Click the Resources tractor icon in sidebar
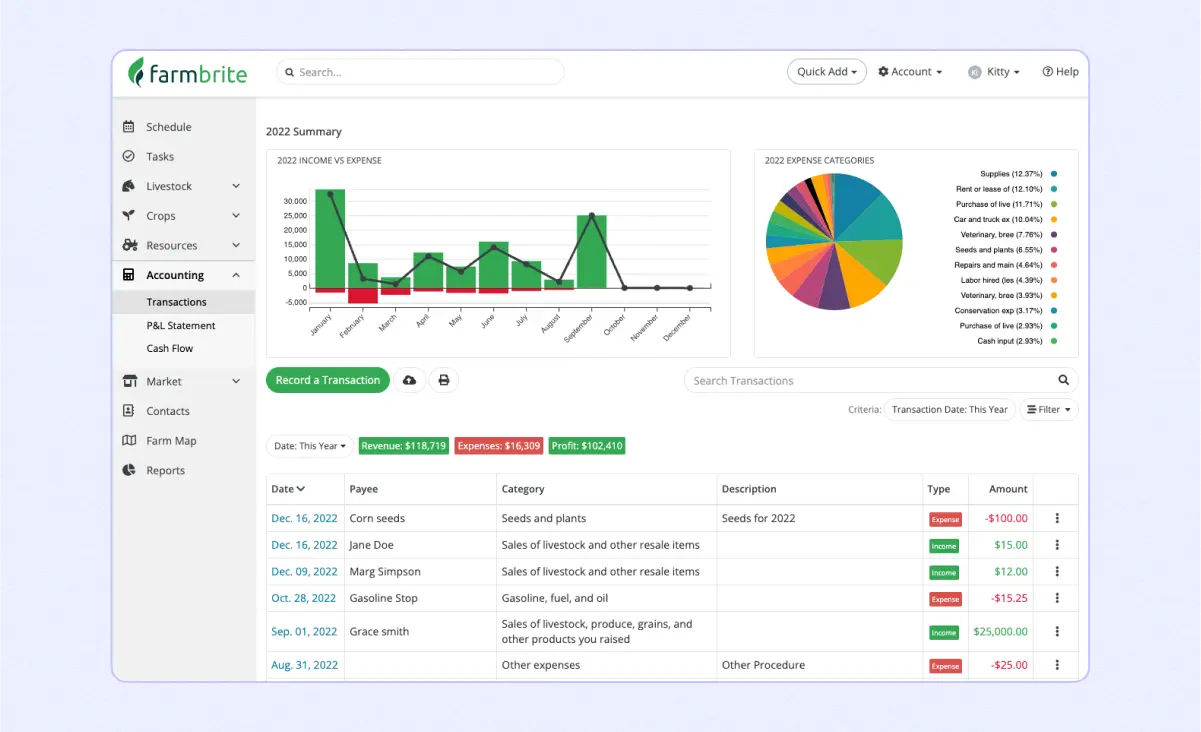Image resolution: width=1201 pixels, height=732 pixels. (x=129, y=245)
